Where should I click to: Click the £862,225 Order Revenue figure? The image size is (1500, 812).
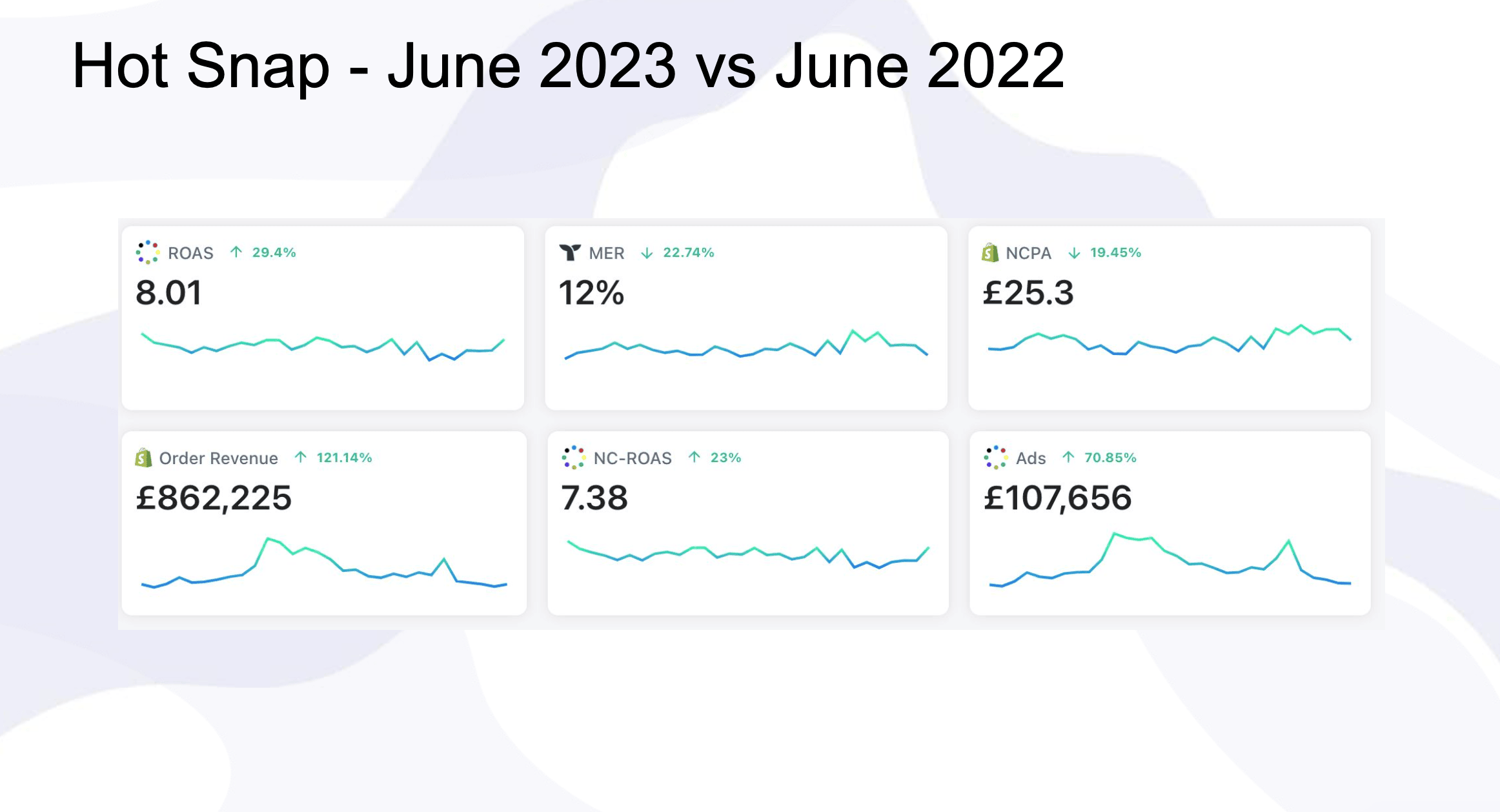pos(214,498)
